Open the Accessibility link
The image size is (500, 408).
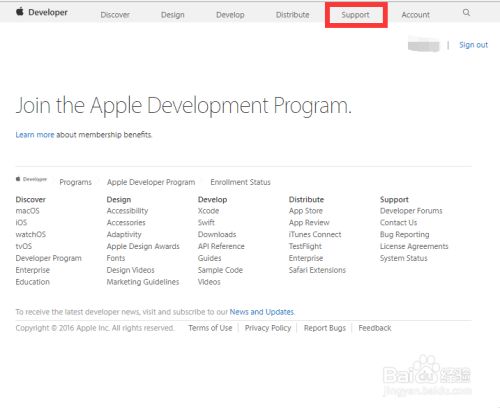127,211
